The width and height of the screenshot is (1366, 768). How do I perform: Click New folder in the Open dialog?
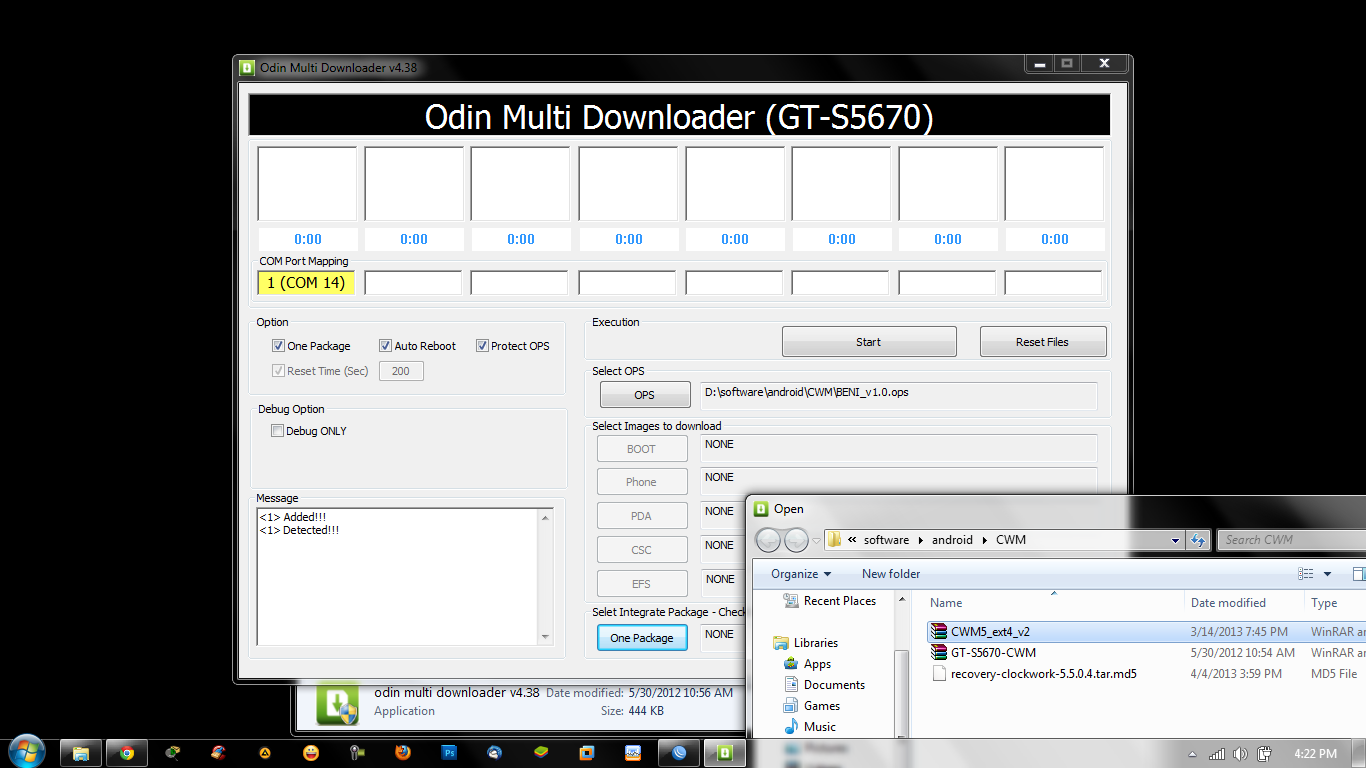891,574
